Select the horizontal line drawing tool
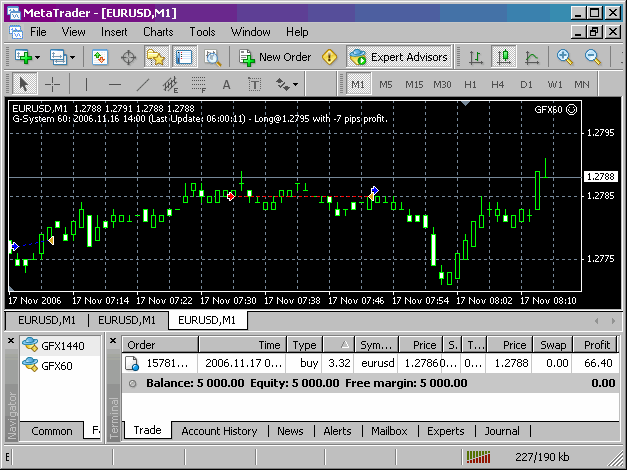Screen dimensions: 627x470 [115, 84]
